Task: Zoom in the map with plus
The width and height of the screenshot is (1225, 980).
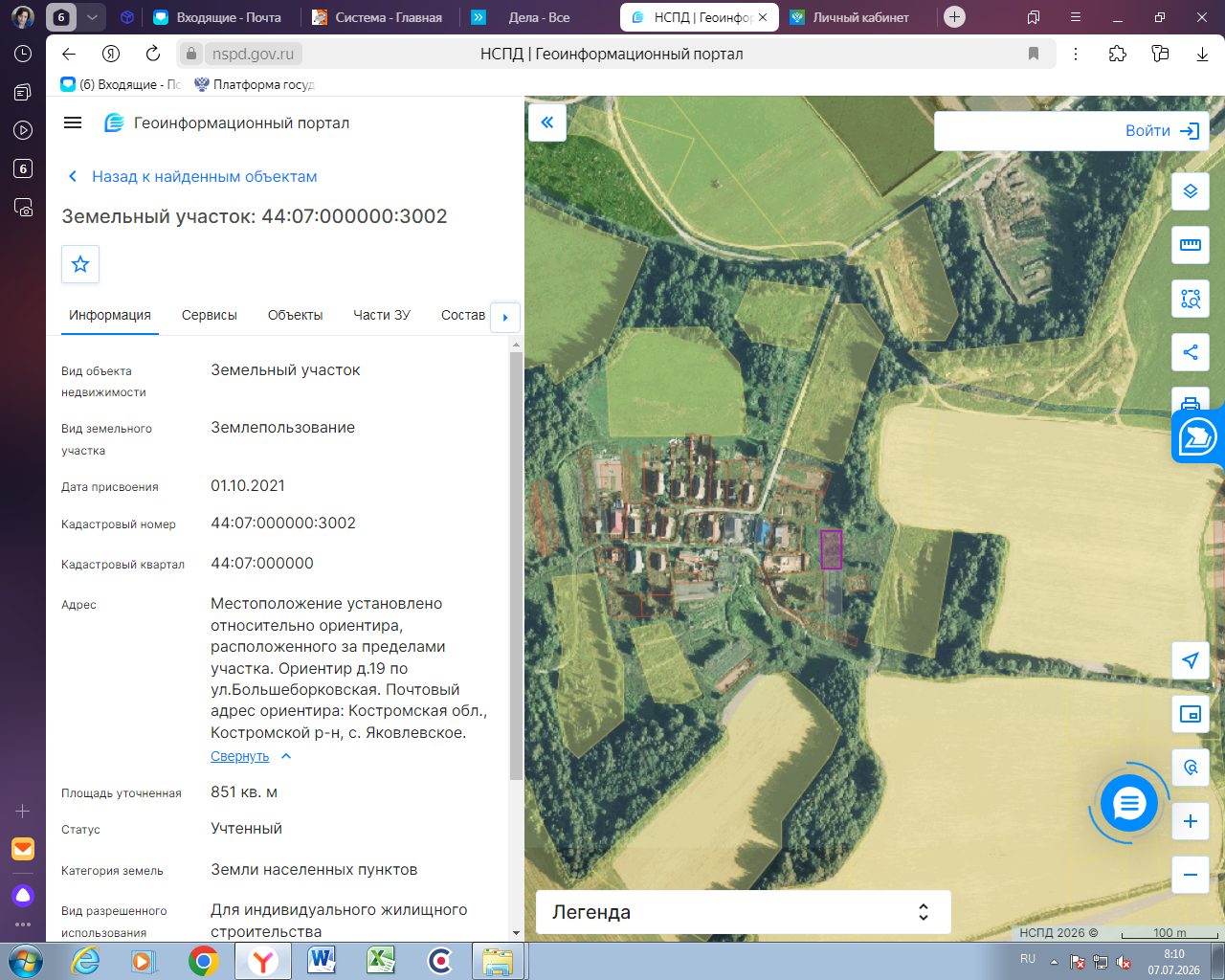Action: [1191, 821]
